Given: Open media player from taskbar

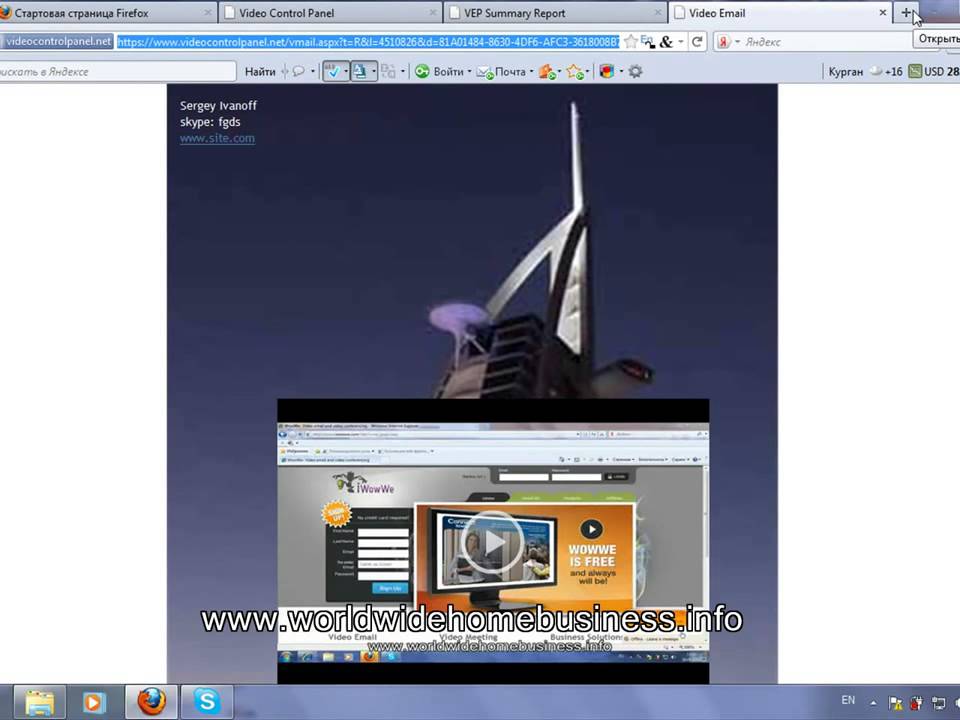Looking at the screenshot, I should (93, 702).
